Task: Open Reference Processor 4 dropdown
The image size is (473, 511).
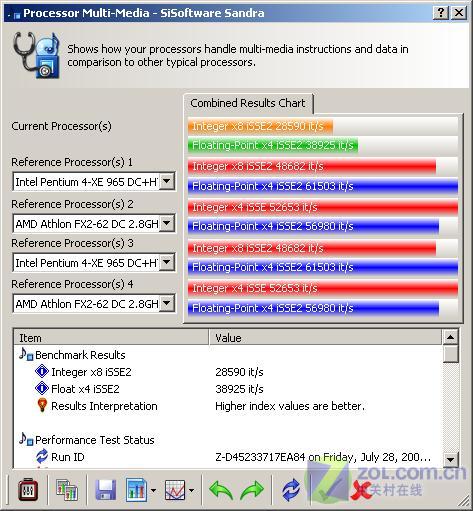Action: click(167, 304)
